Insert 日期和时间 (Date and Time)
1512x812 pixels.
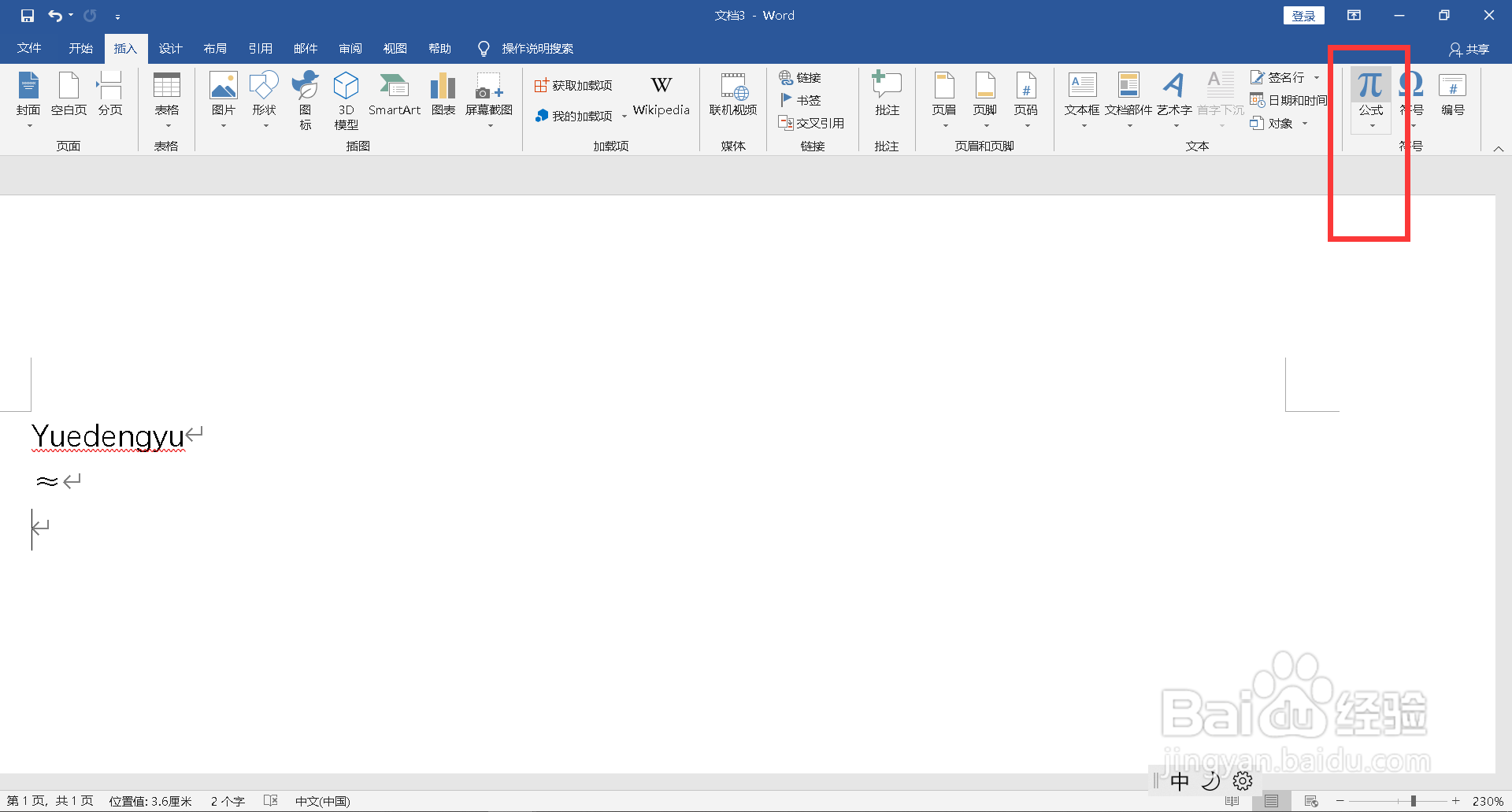pos(1288,100)
